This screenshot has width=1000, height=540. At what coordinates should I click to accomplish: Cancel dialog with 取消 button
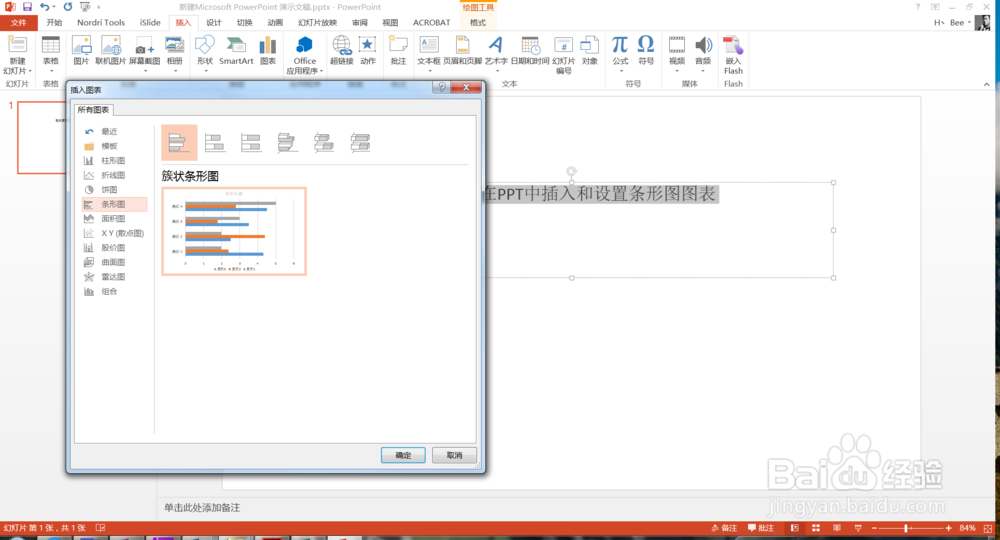coord(454,455)
